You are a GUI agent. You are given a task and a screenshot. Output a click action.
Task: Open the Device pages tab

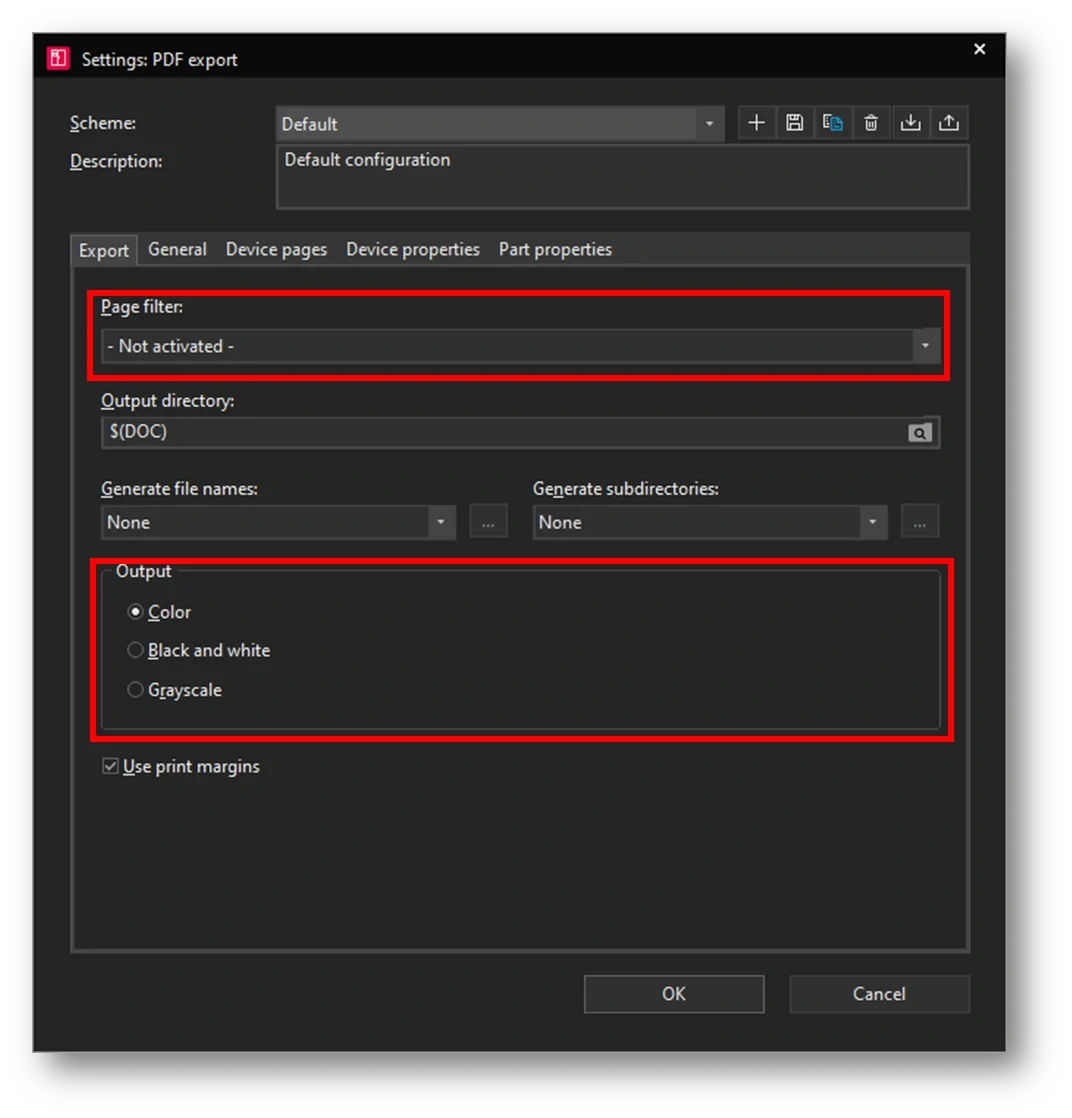tap(276, 250)
